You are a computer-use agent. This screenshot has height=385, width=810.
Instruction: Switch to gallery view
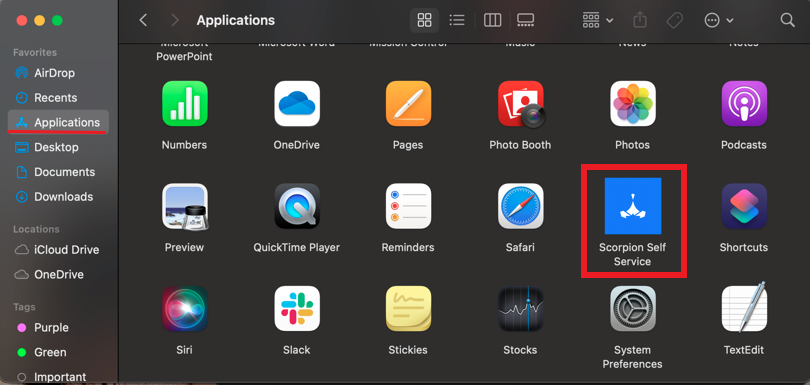(525, 20)
